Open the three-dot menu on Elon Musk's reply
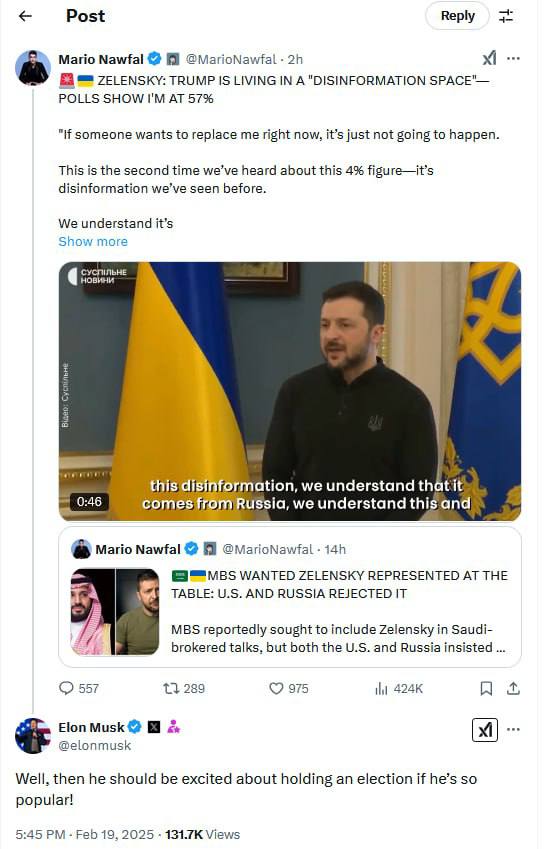The height and width of the screenshot is (849, 545). (513, 729)
